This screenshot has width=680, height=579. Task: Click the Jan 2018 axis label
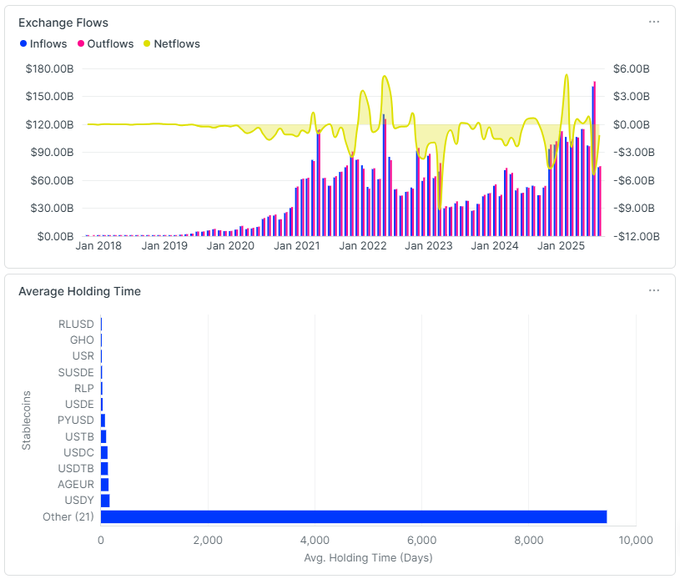pyautogui.click(x=98, y=246)
